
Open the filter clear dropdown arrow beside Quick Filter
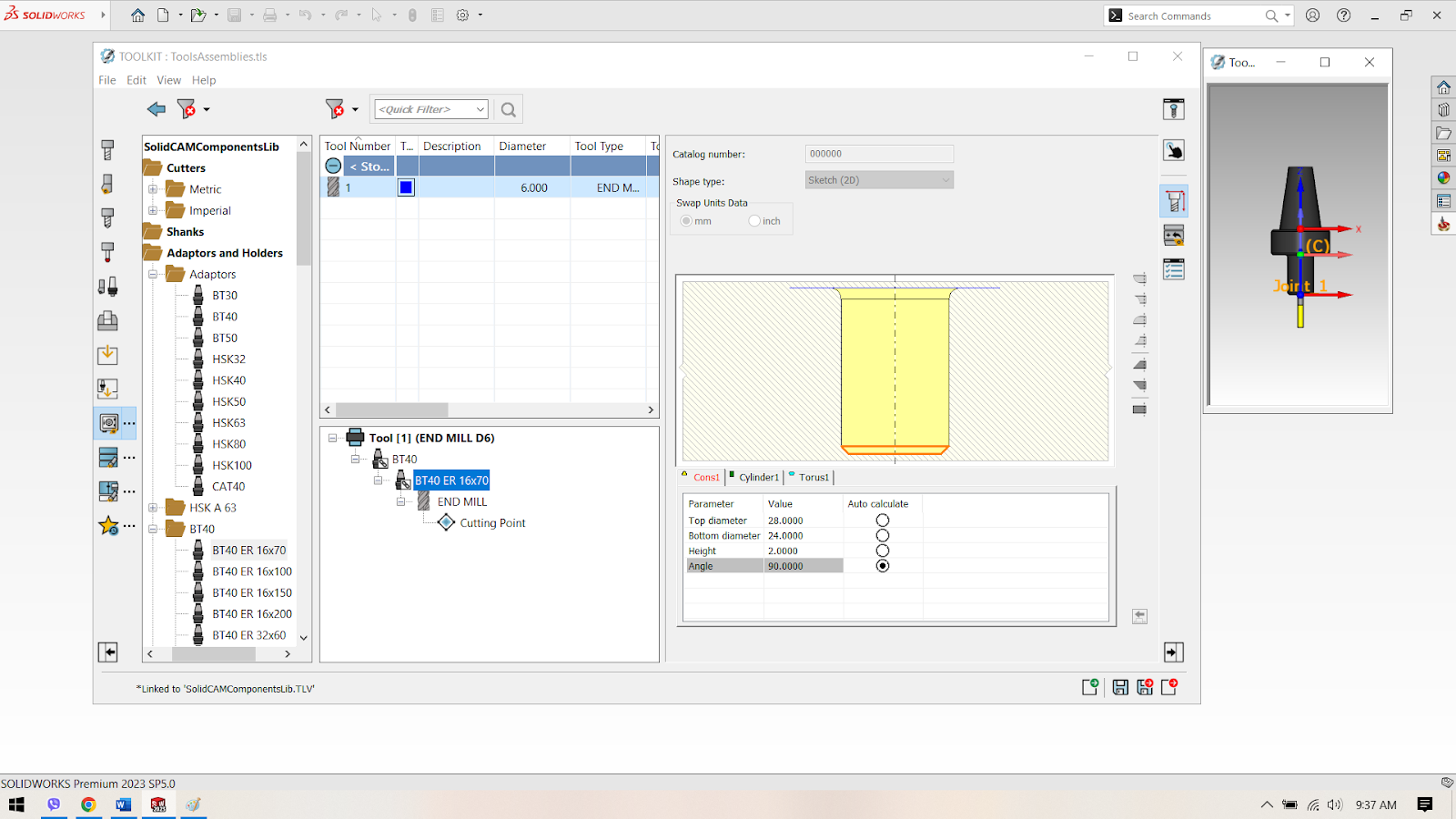point(355,109)
